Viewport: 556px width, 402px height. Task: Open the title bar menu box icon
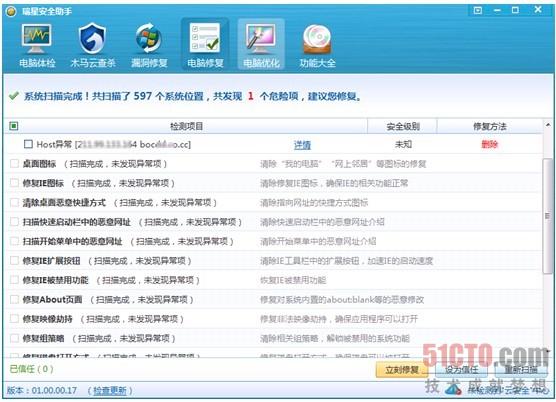pos(478,10)
